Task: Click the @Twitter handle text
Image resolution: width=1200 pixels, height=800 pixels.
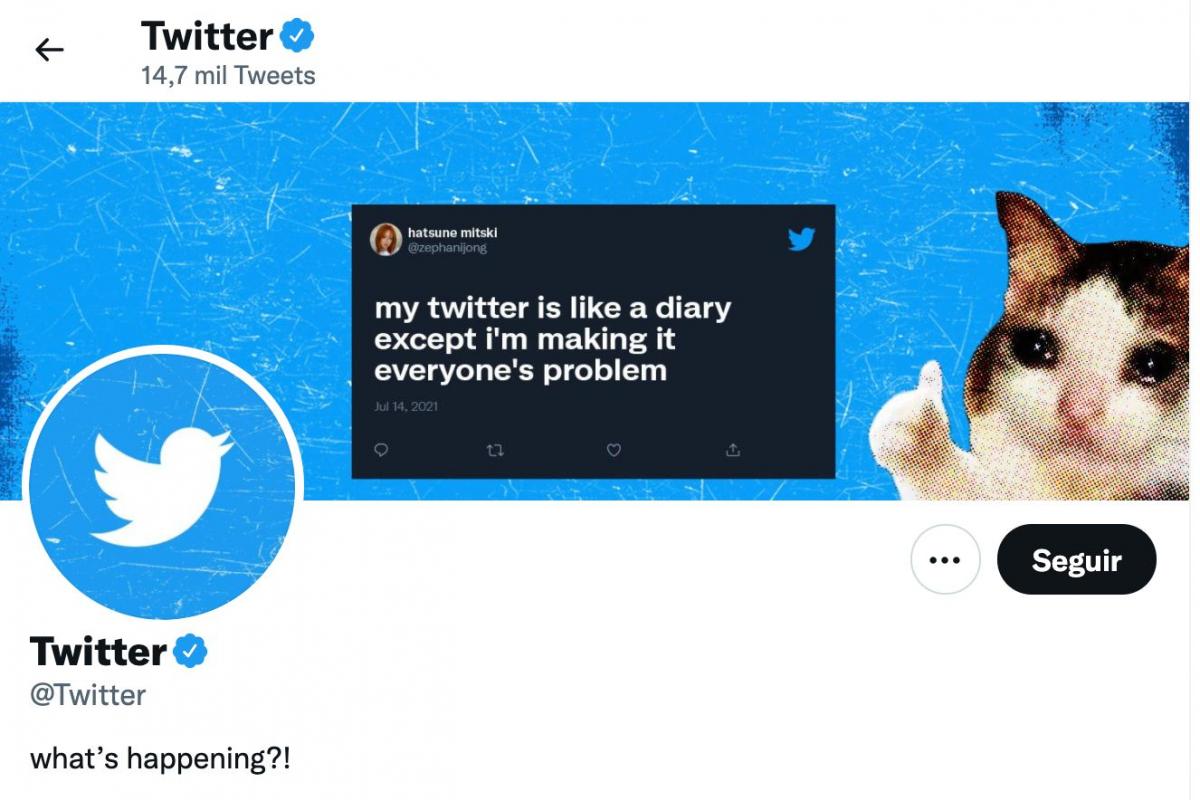Action: pos(88,695)
